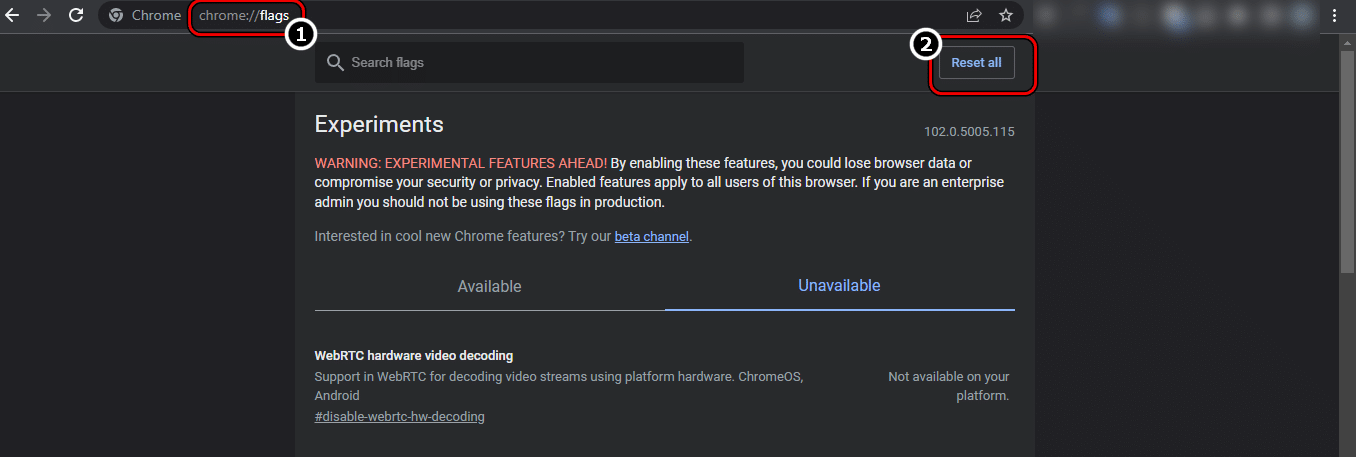Click the chrome://flags address bar text
The image size is (1356, 457).
244,15
